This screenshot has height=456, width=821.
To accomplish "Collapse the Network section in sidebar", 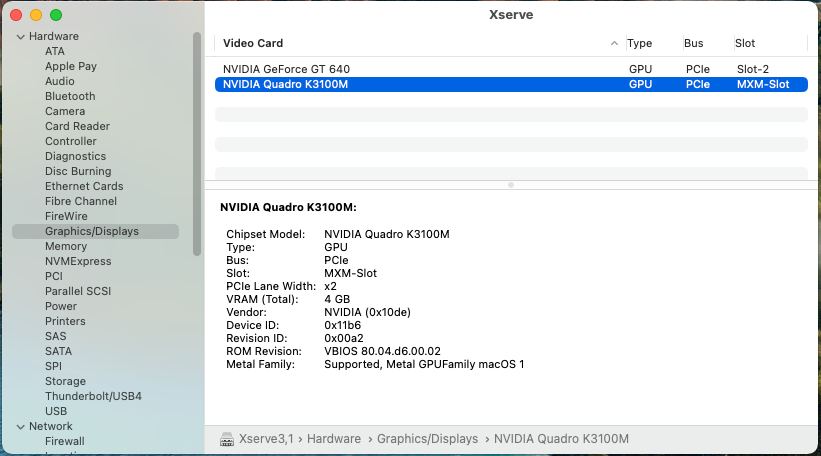I will [x=20, y=427].
